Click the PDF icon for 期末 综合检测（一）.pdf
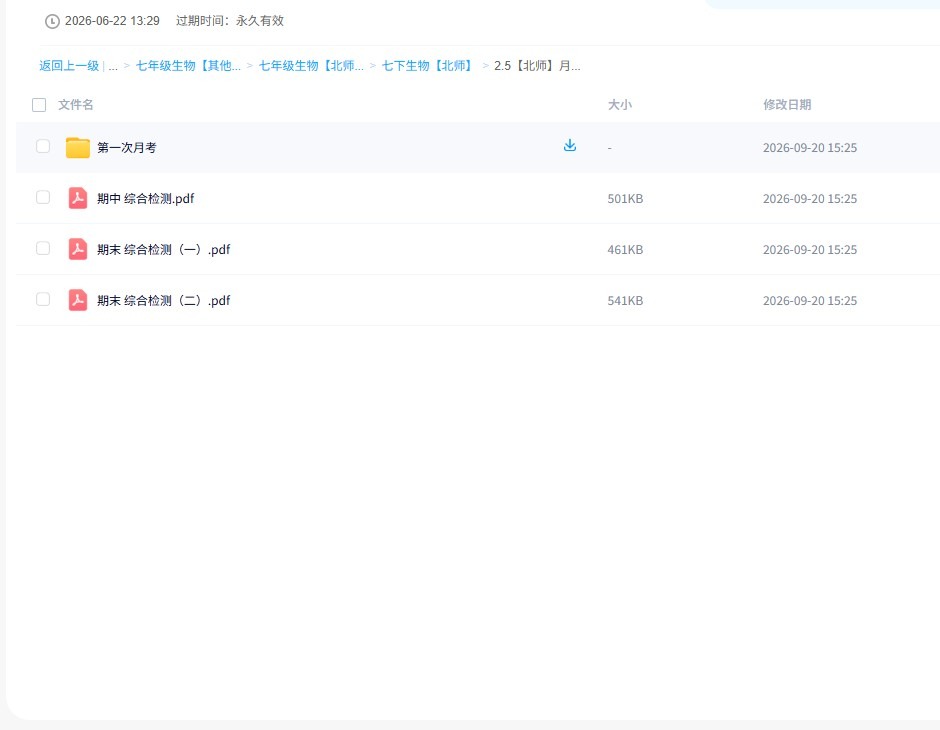The image size is (940, 730). pyautogui.click(x=78, y=249)
